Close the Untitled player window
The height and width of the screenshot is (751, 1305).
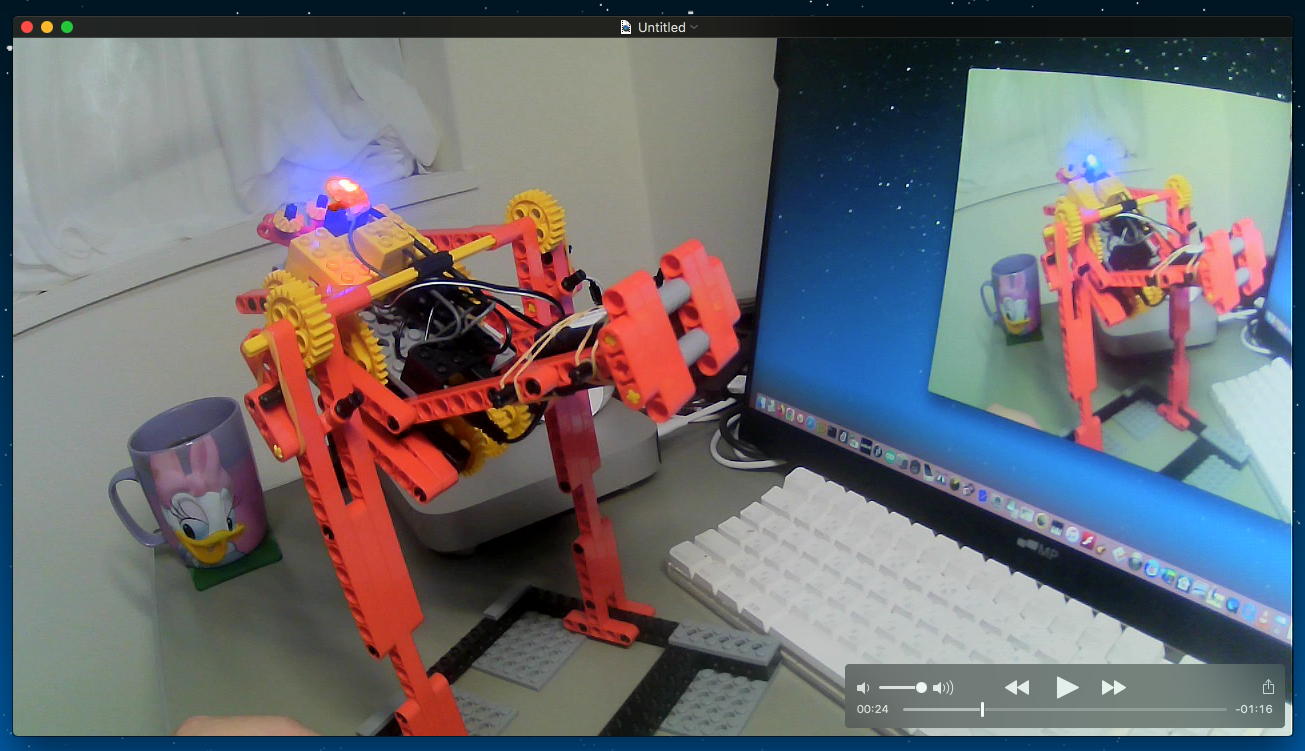tap(27, 27)
